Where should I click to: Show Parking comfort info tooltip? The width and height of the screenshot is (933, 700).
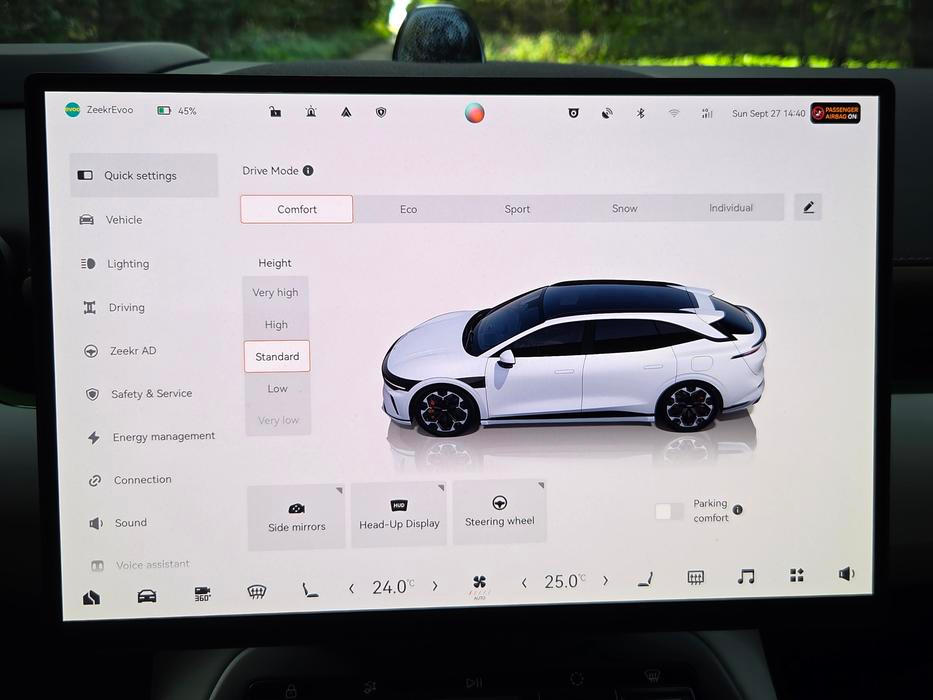point(738,510)
